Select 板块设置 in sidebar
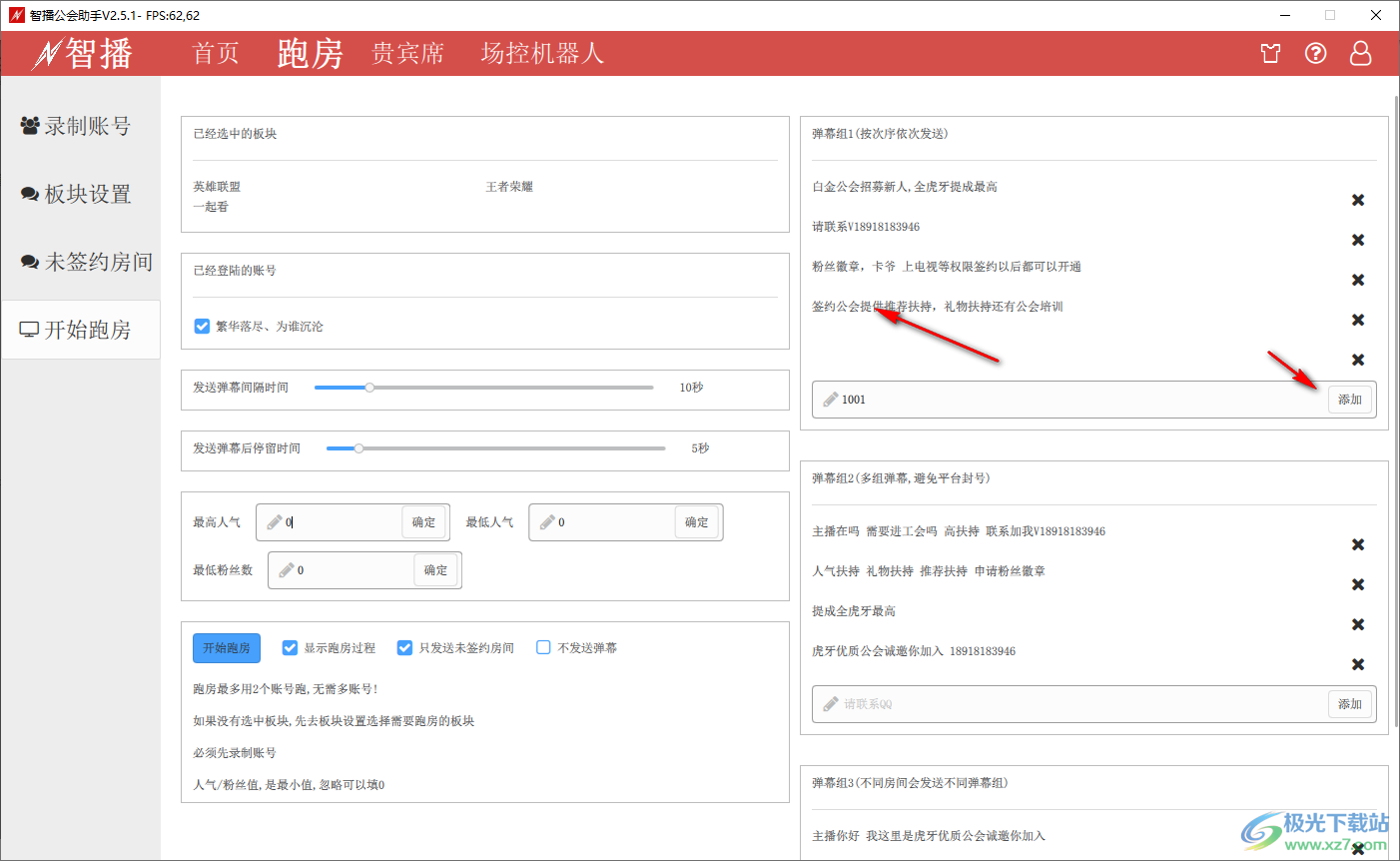This screenshot has width=1400, height=861. (80, 194)
